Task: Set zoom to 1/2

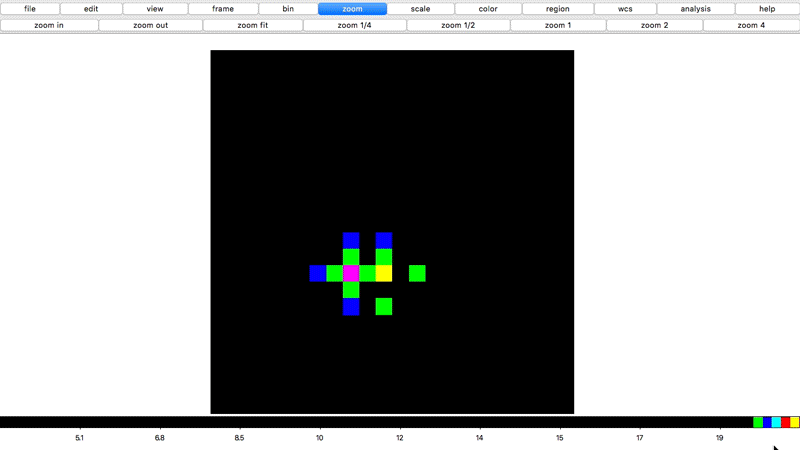Action: click(458, 25)
